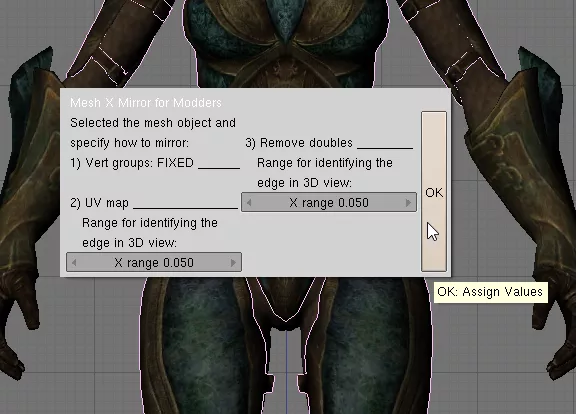Confirm the dialog with the OK button

[434, 192]
